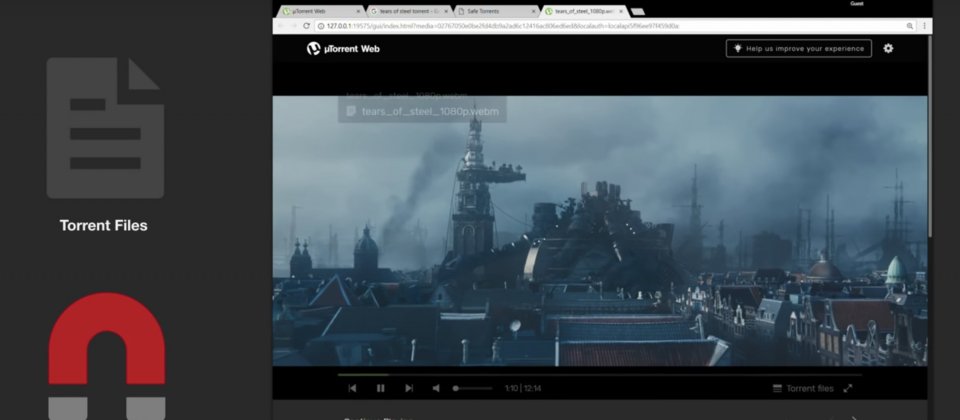This screenshot has height=420, width=960.
Task: Close the Safe Torrents tab
Action: 533,11
